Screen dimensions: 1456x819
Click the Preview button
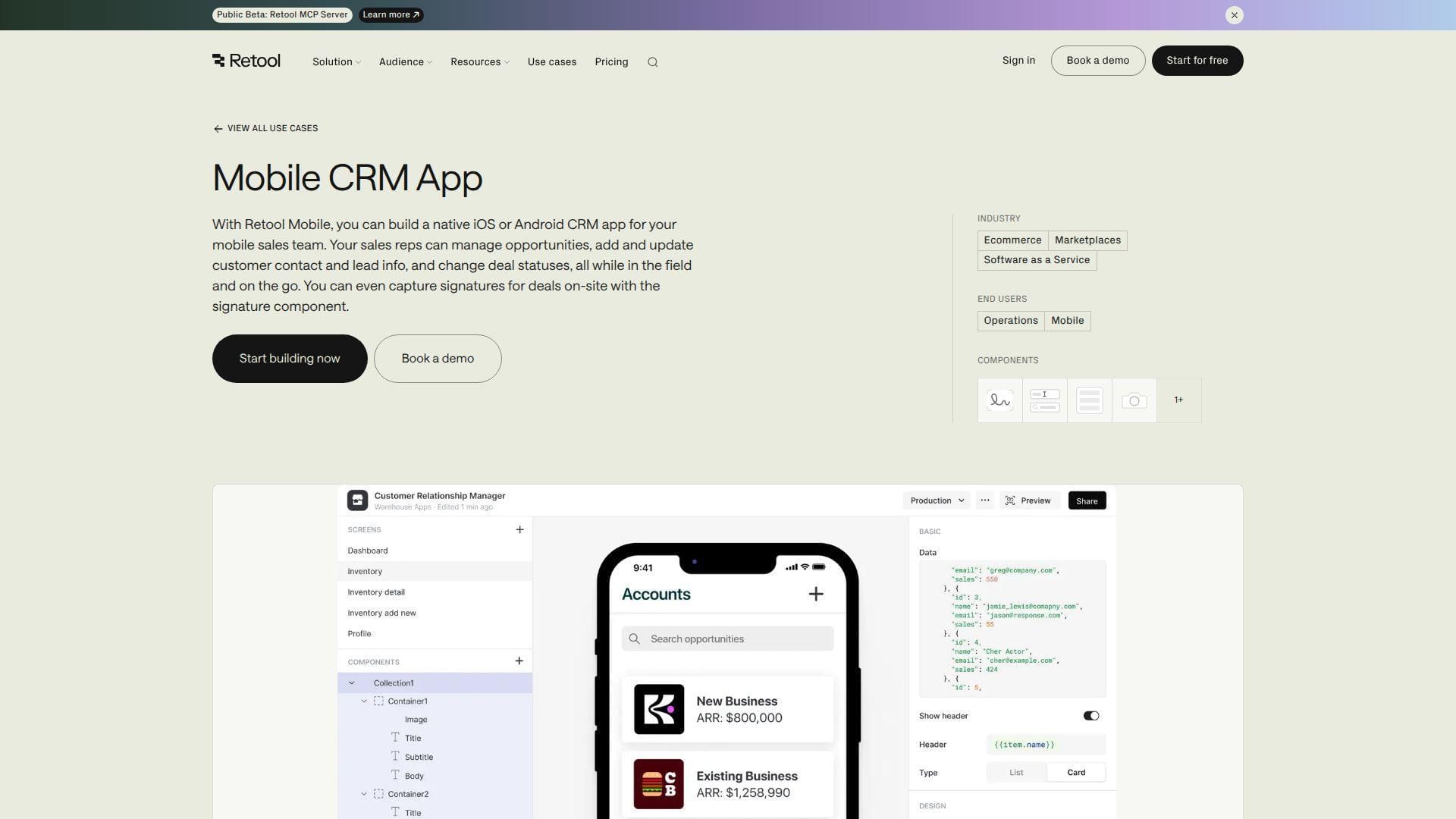[1028, 500]
